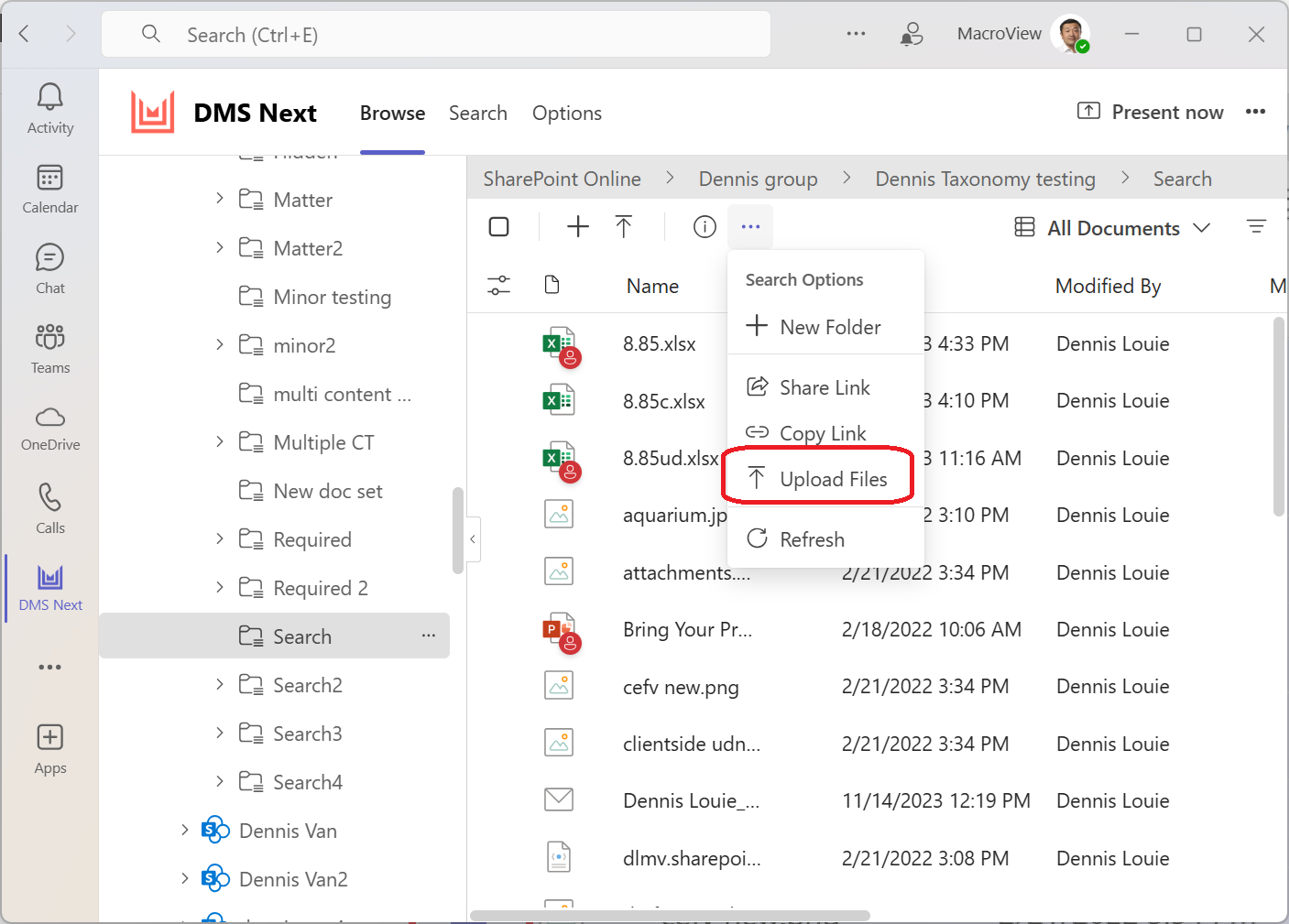This screenshot has height=924, width=1289.
Task: Click the toolbar more actions ellipsis
Action: (750, 226)
